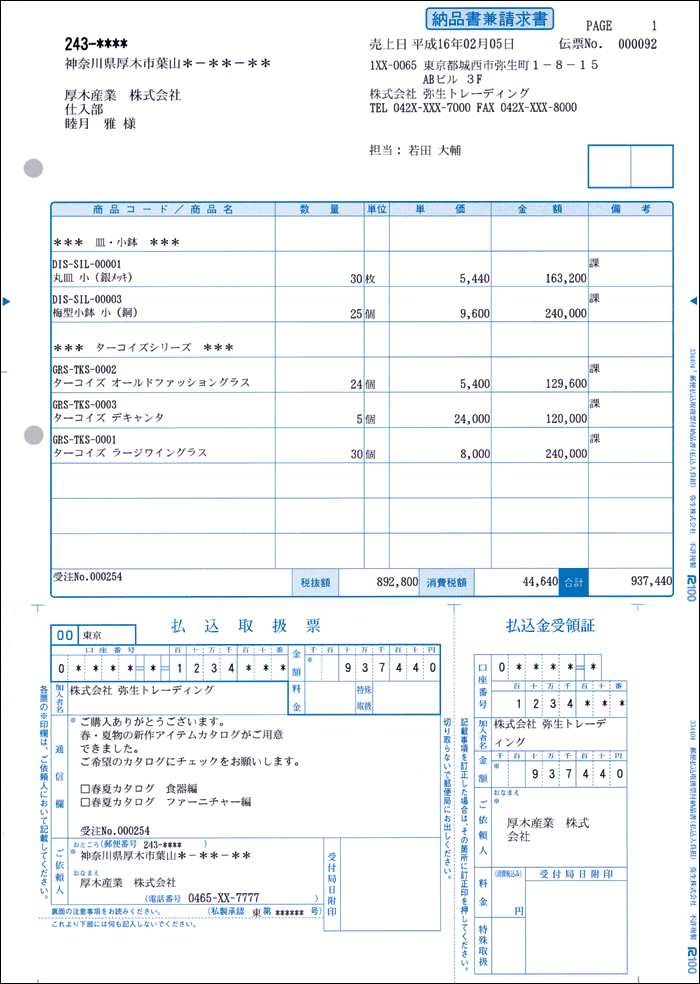Click the PAGE 1 indicator

621,26
